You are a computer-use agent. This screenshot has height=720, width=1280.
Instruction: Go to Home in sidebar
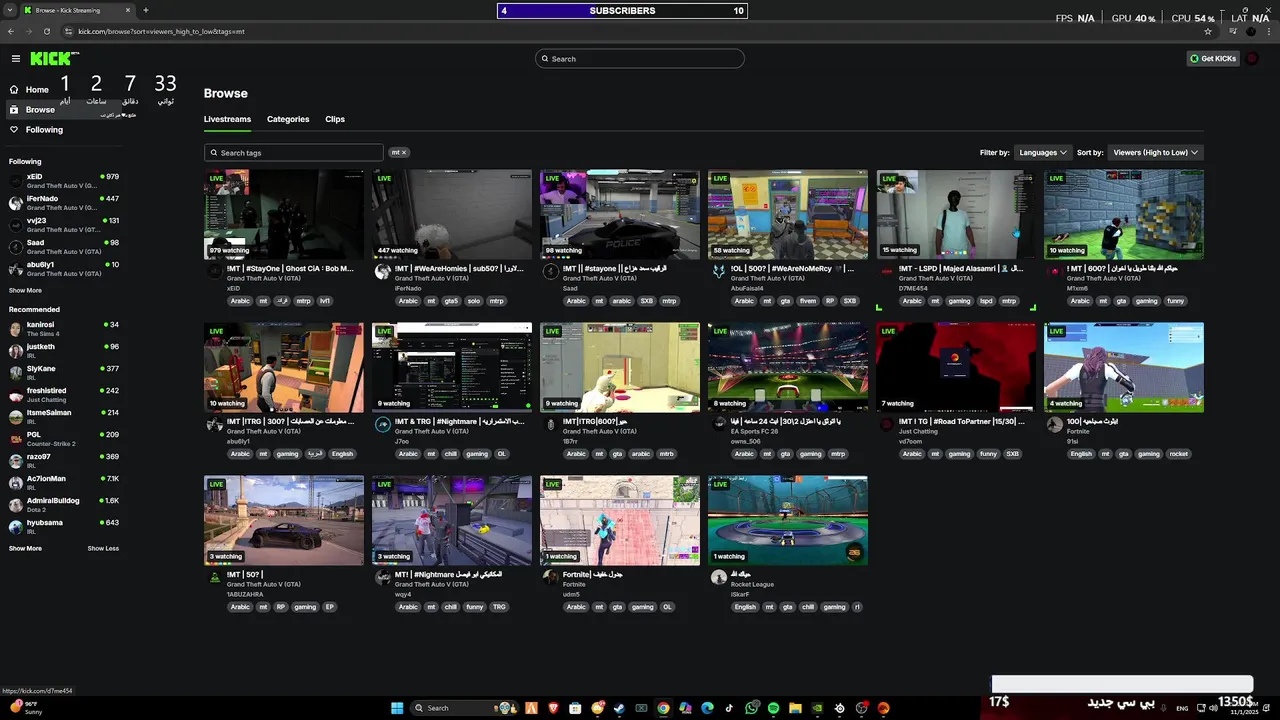point(37,89)
